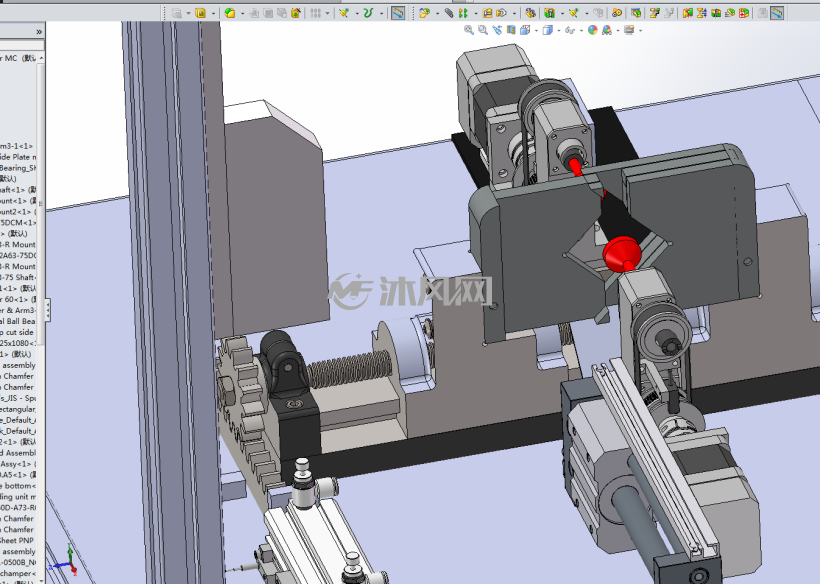Select the "d Assembl" tree entry
Viewport: 820px width, 584px height.
(x=18, y=453)
